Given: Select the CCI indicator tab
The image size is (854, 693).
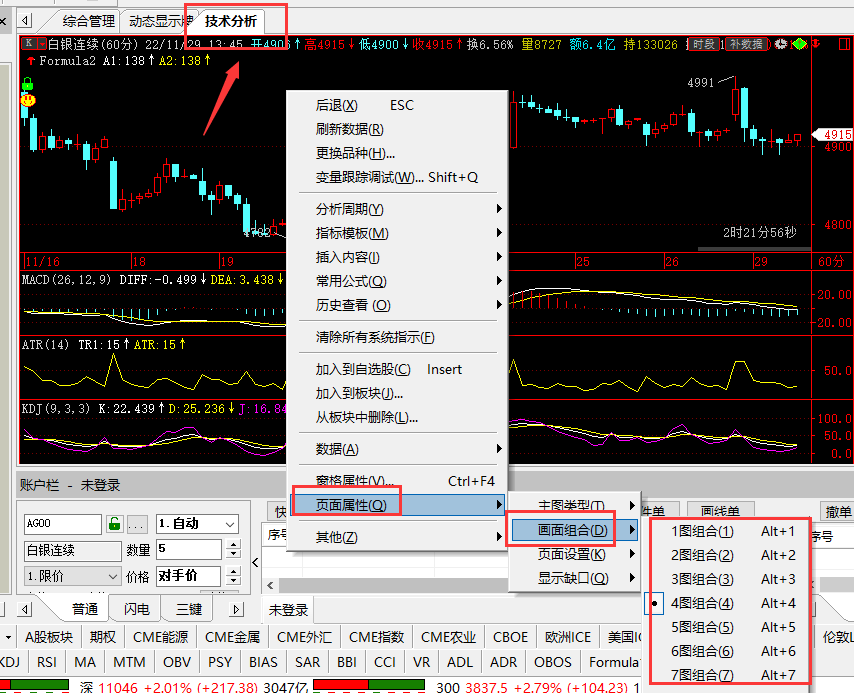Looking at the screenshot, I should 385,662.
